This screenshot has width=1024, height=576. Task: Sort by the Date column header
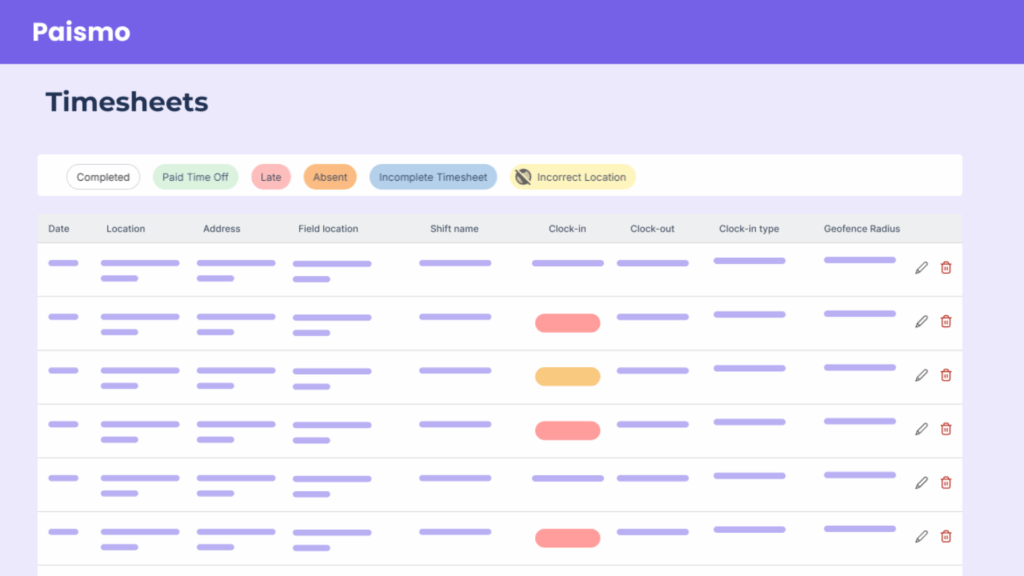tap(59, 229)
